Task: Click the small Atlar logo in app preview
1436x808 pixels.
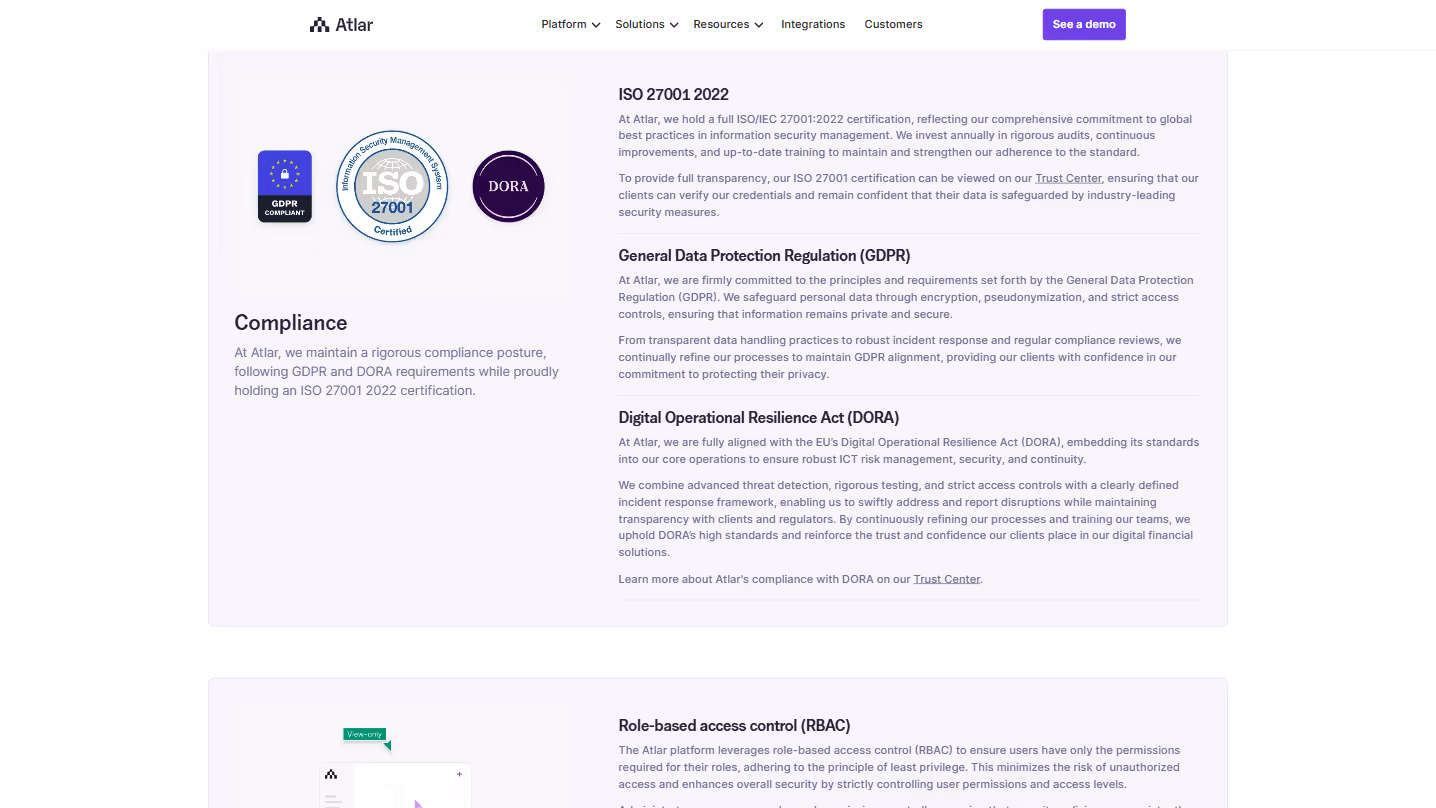Action: pos(331,774)
